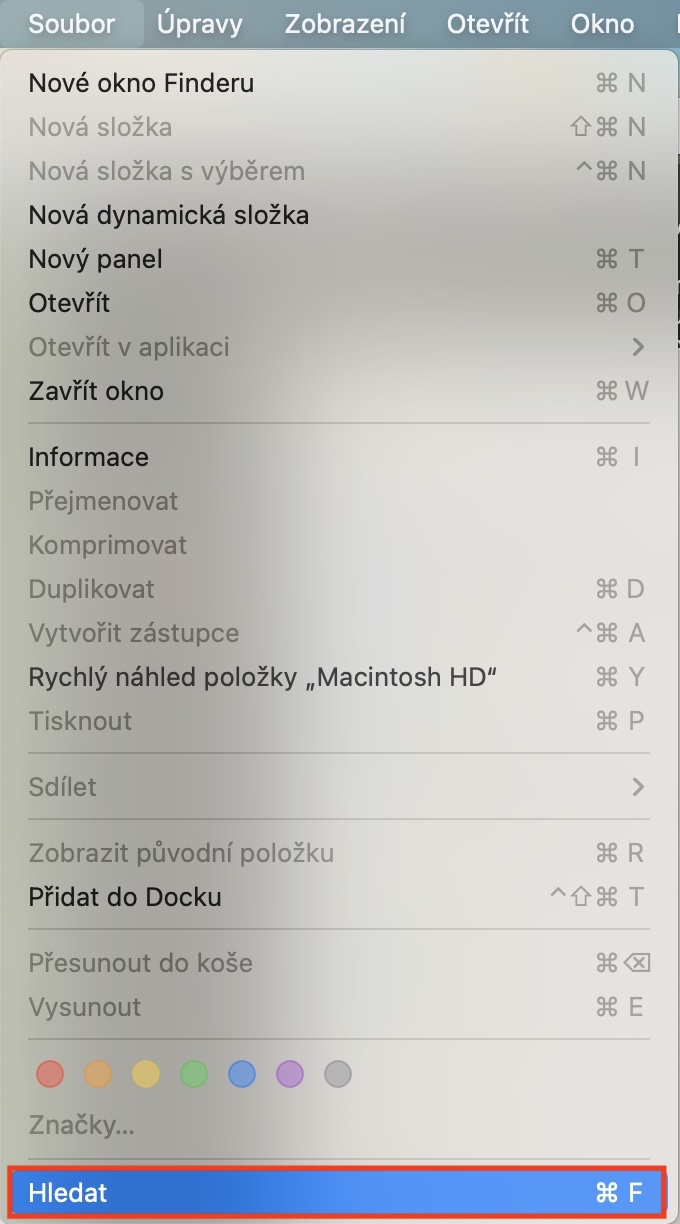Choose the green tag color dot
This screenshot has width=680, height=1224.
pos(193,1074)
